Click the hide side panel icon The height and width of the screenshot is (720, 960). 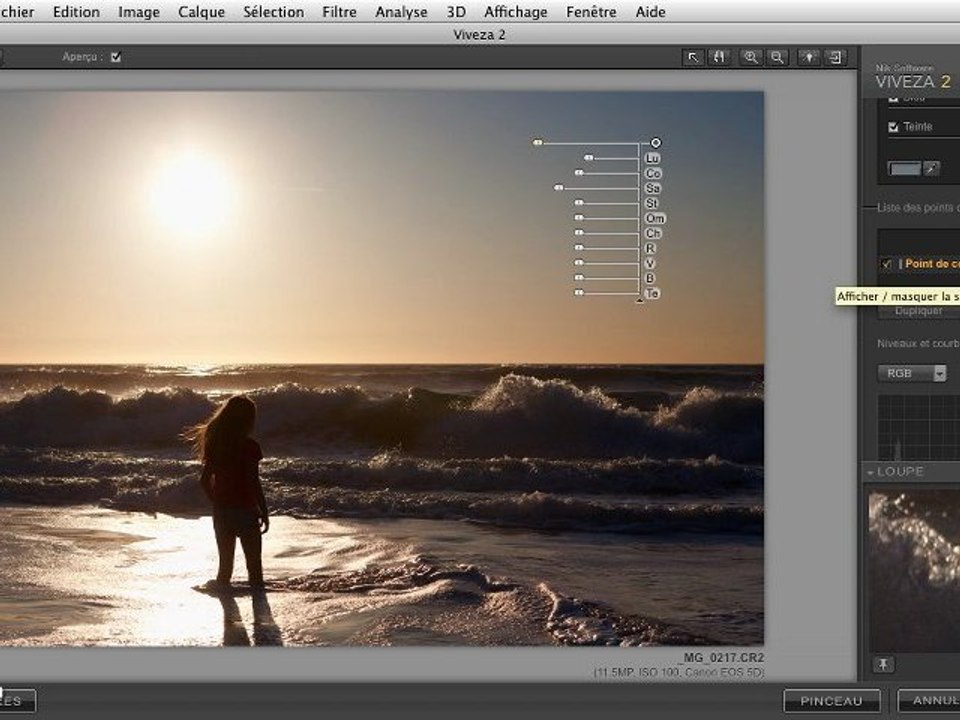835,58
